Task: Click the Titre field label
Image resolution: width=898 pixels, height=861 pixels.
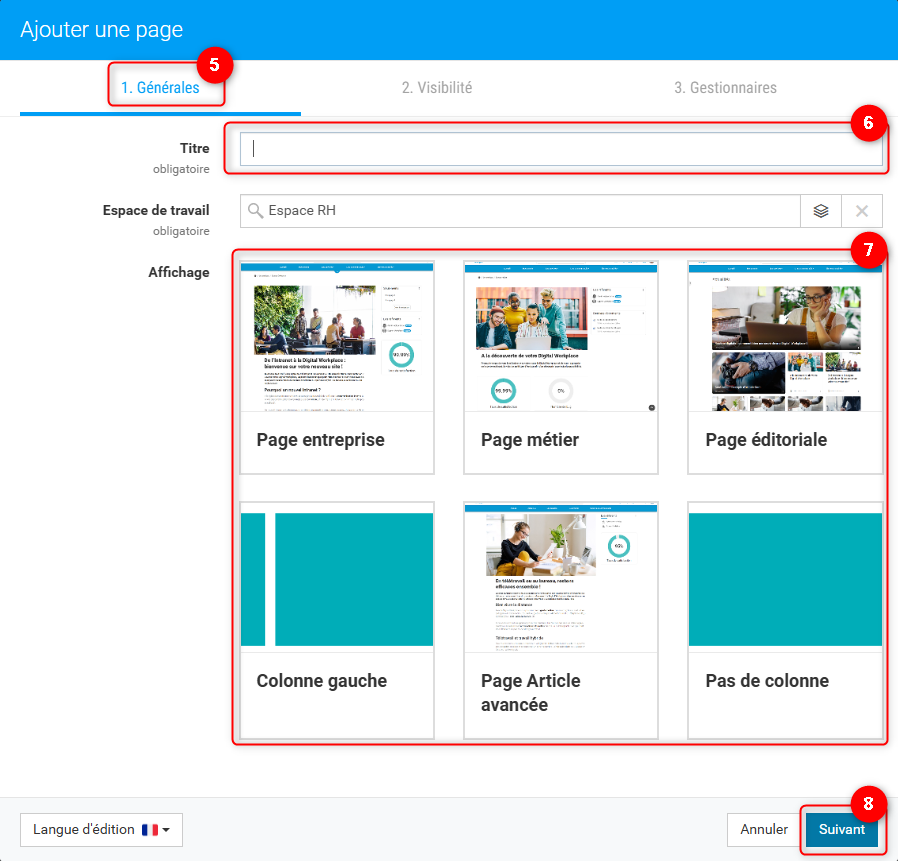Action: coord(194,148)
